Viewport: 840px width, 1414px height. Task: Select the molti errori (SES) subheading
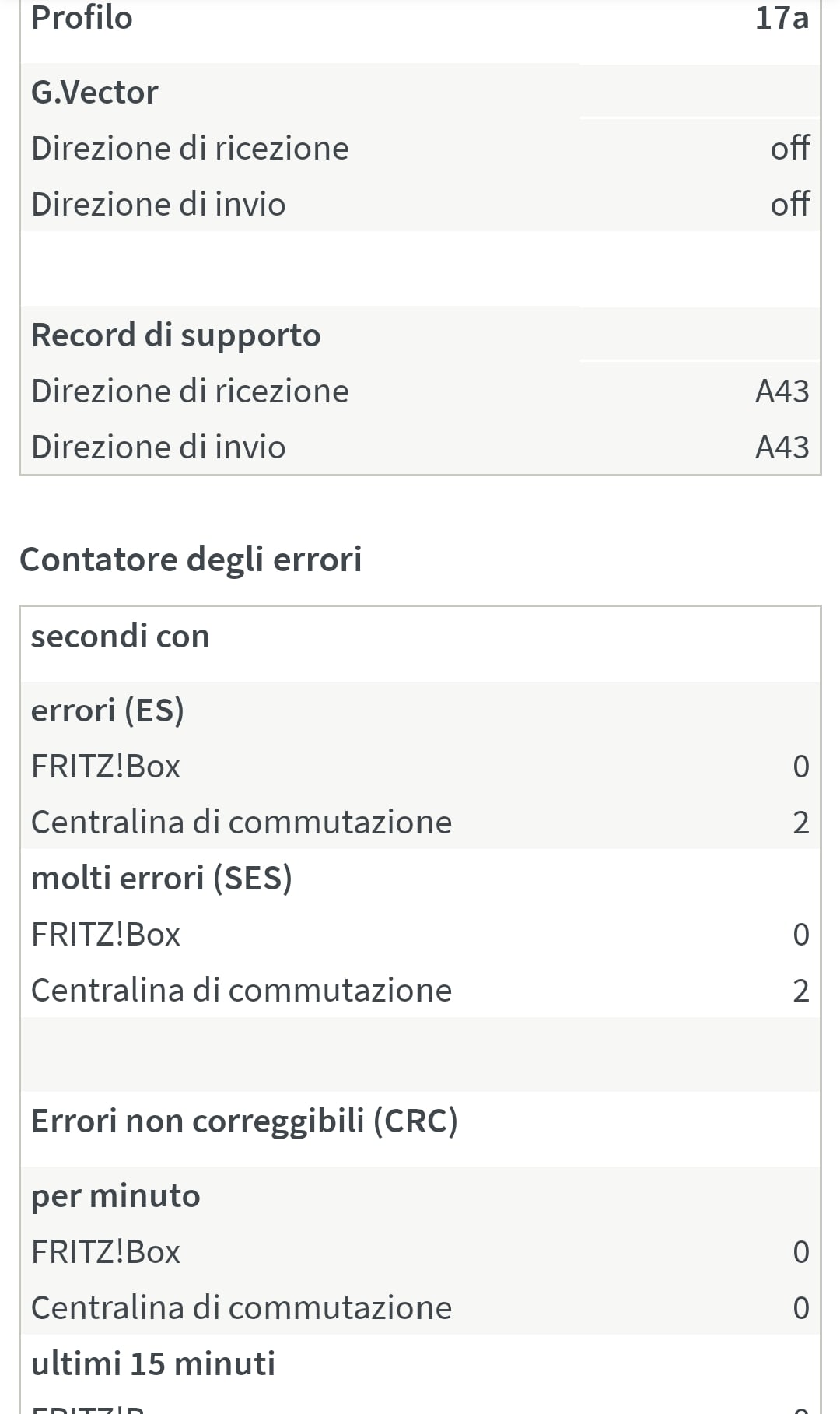coord(162,879)
